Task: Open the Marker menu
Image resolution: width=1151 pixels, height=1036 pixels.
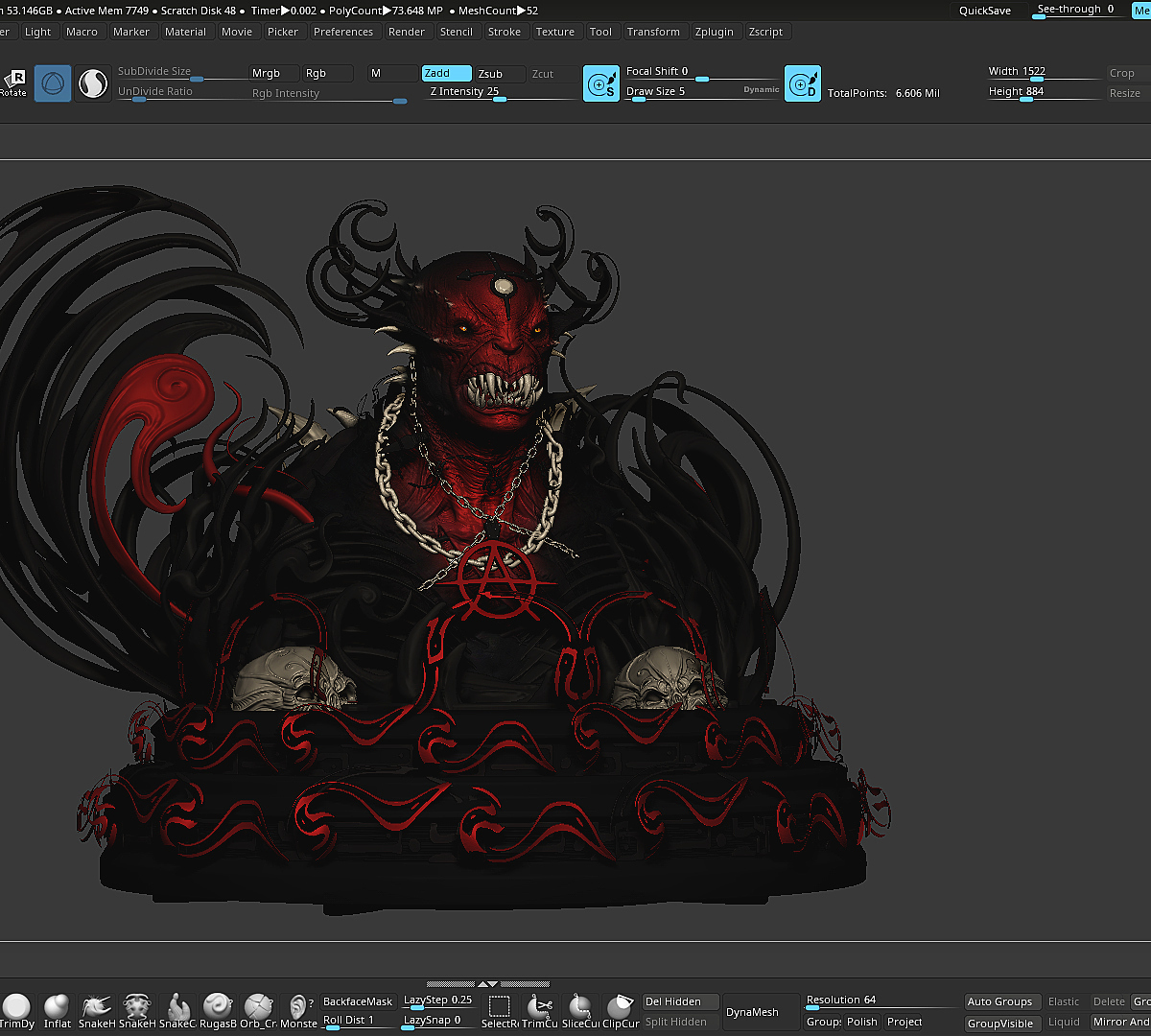Action: coord(131,32)
